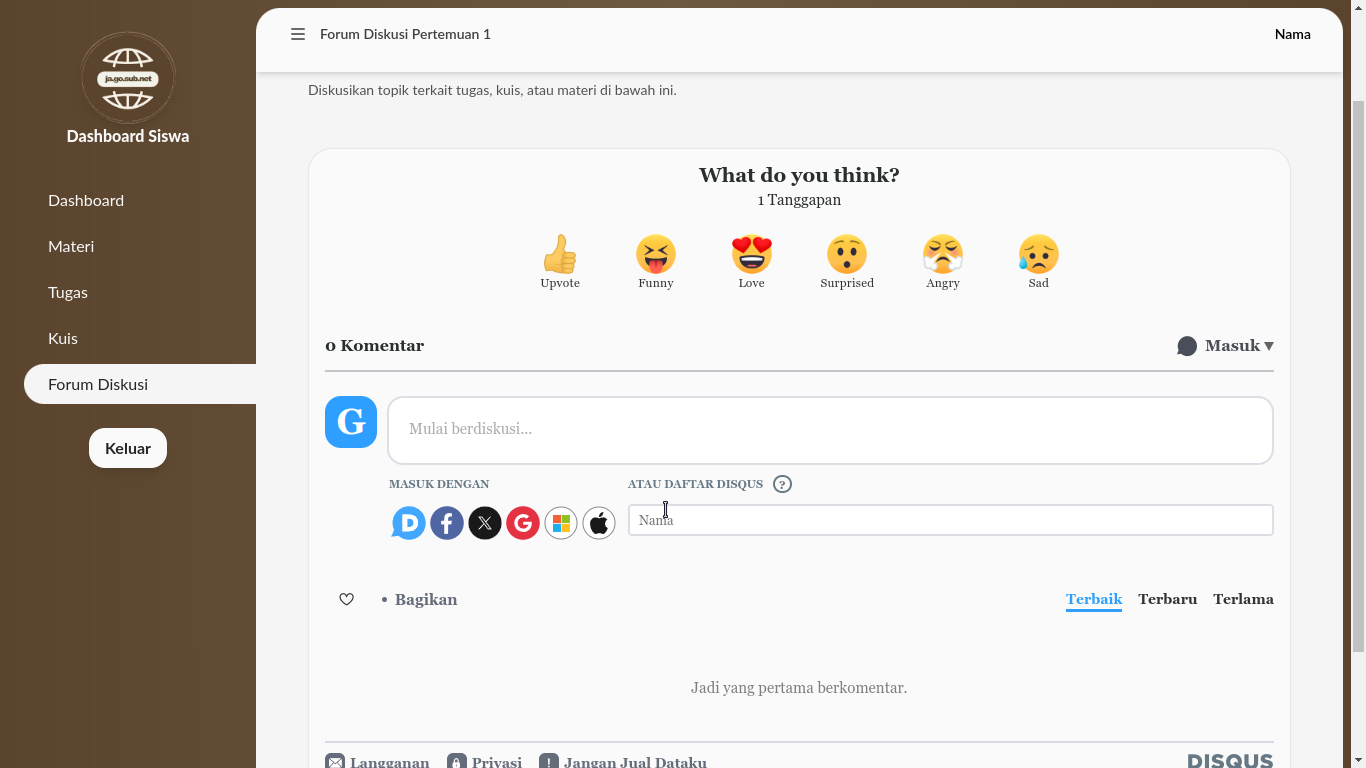Log in with the Disqus icon
Viewport: 1366px width, 768px height.
(x=409, y=523)
